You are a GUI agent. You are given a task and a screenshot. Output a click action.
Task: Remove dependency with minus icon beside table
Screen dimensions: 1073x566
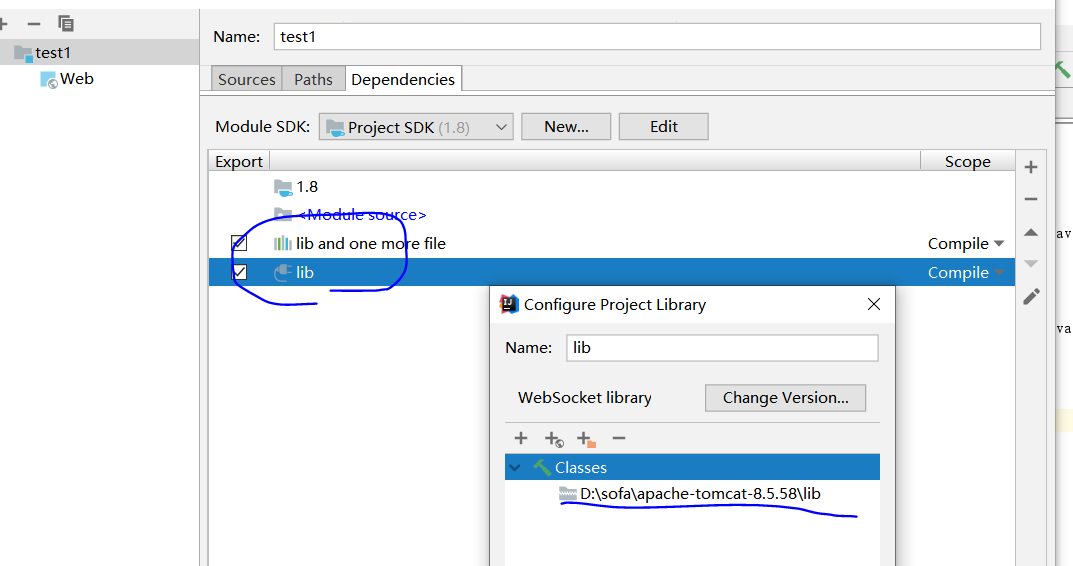(x=1031, y=199)
